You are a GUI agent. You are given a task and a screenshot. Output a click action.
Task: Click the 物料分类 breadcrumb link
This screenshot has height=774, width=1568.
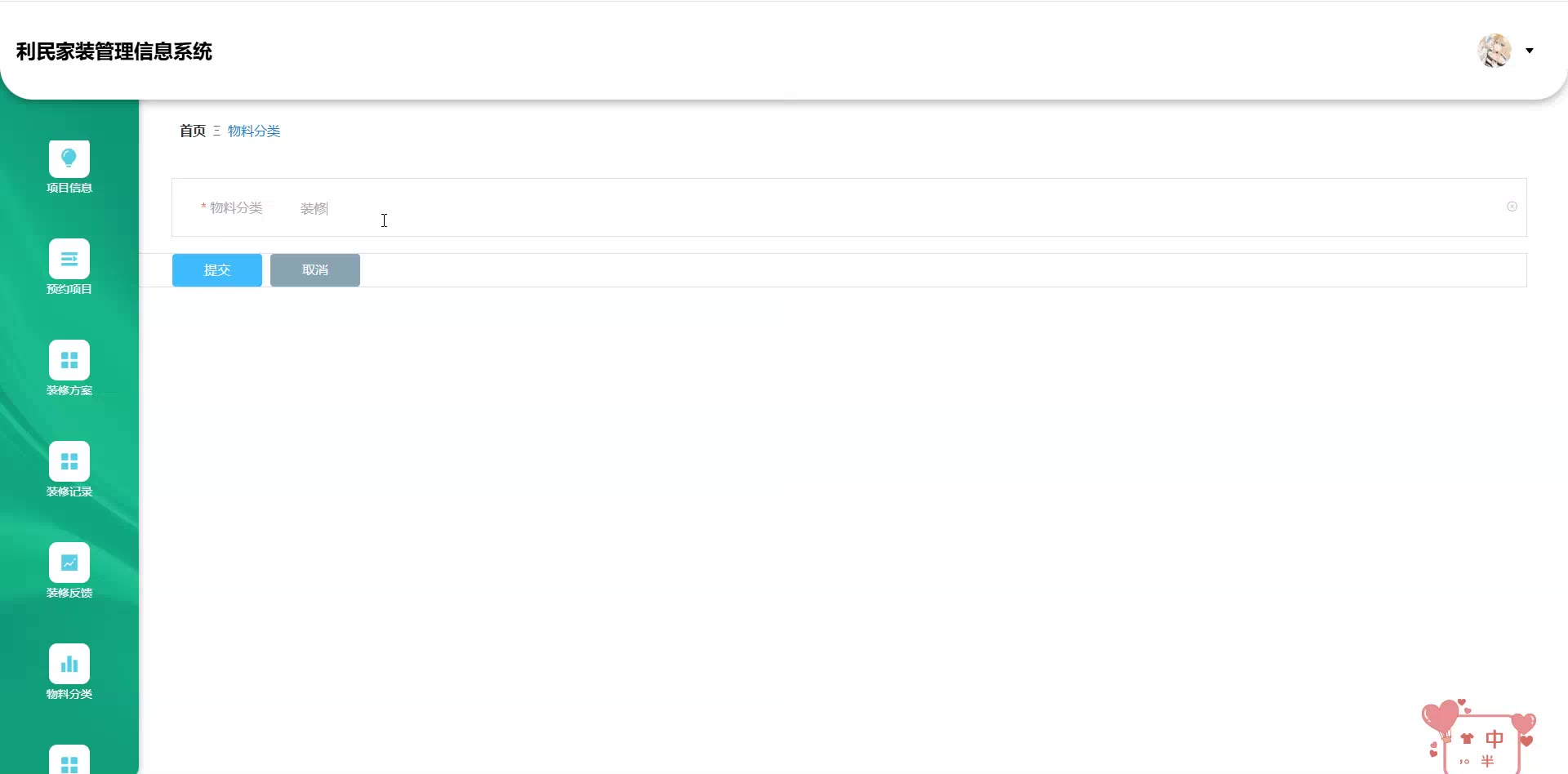(x=254, y=131)
